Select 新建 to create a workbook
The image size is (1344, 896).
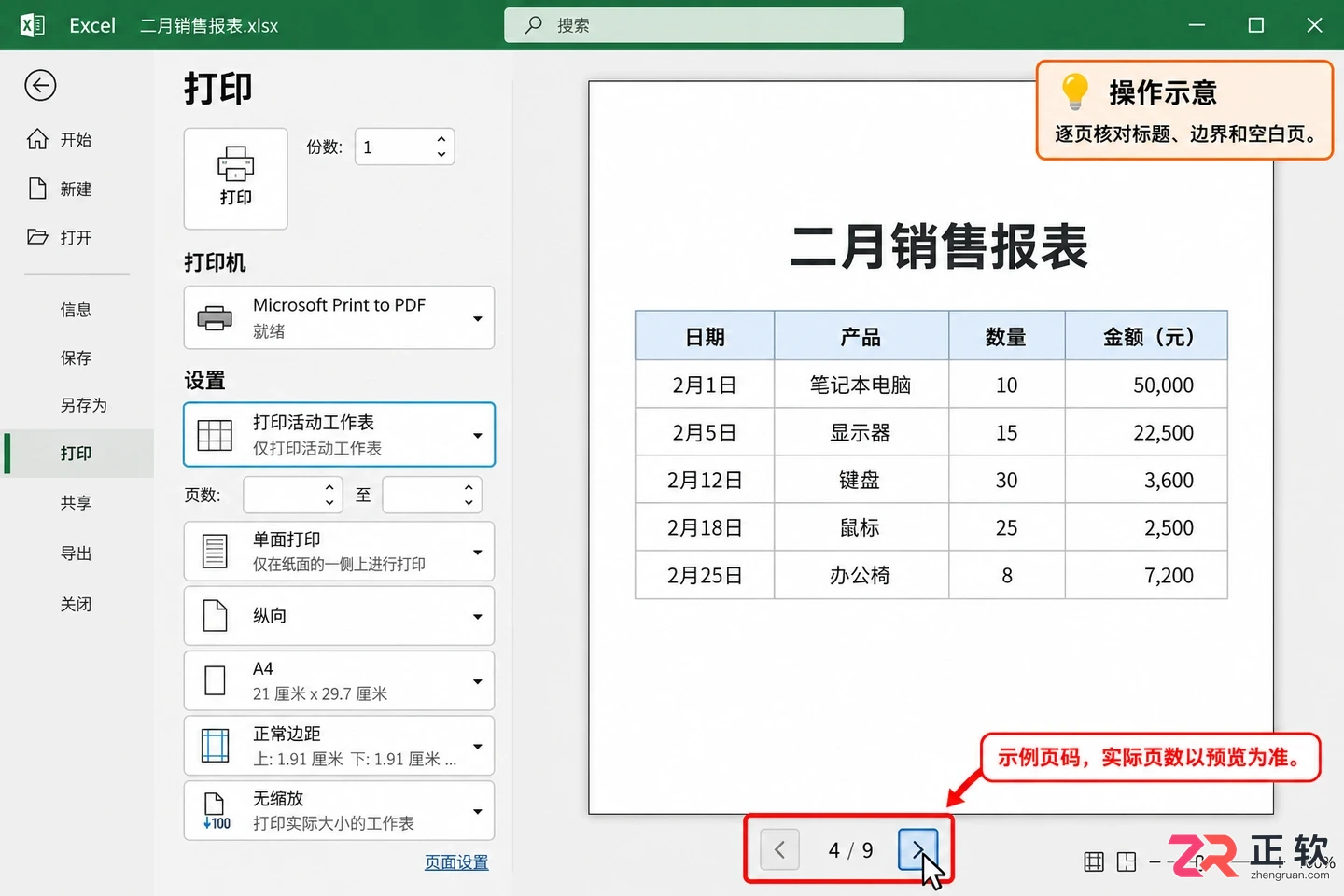point(60,189)
